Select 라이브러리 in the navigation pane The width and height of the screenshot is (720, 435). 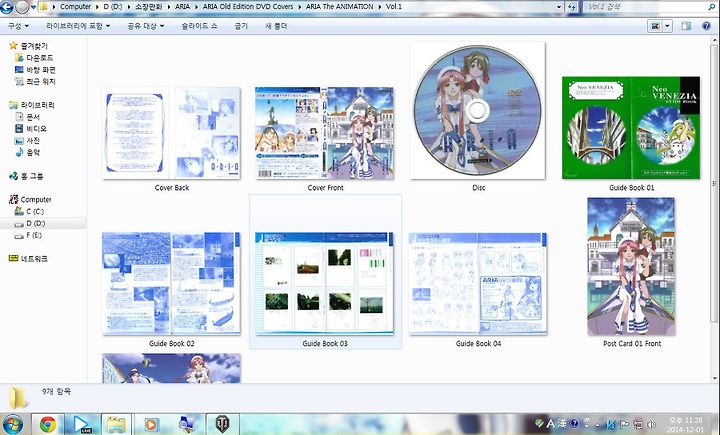32,105
